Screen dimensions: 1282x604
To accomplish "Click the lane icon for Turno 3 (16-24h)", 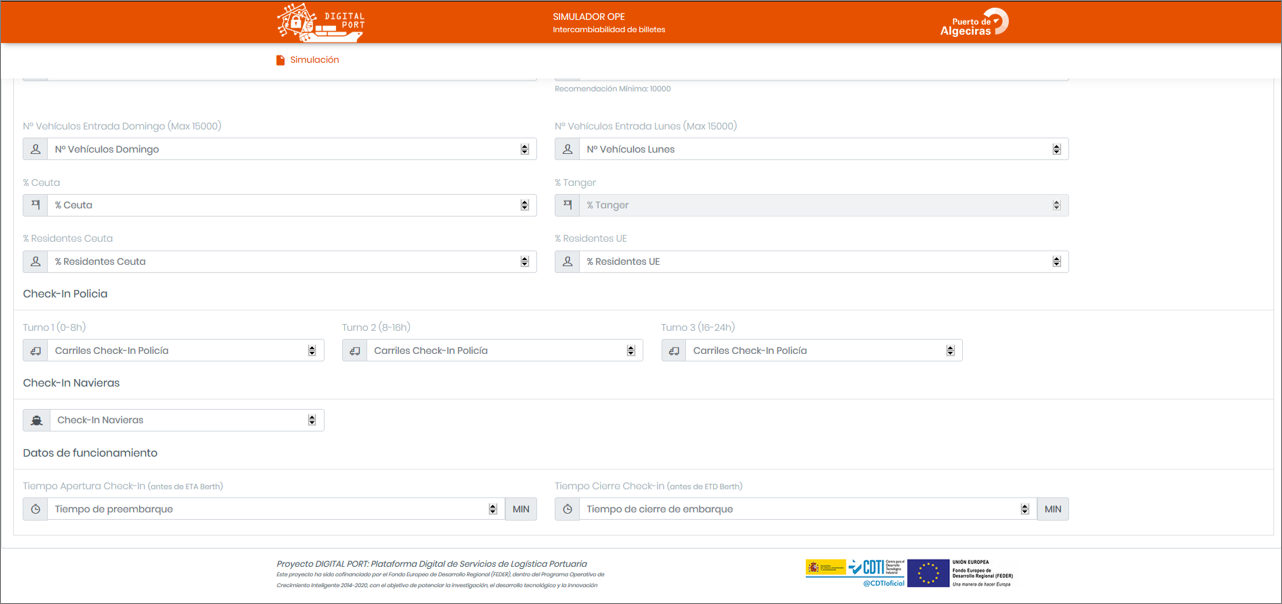I will click(673, 351).
